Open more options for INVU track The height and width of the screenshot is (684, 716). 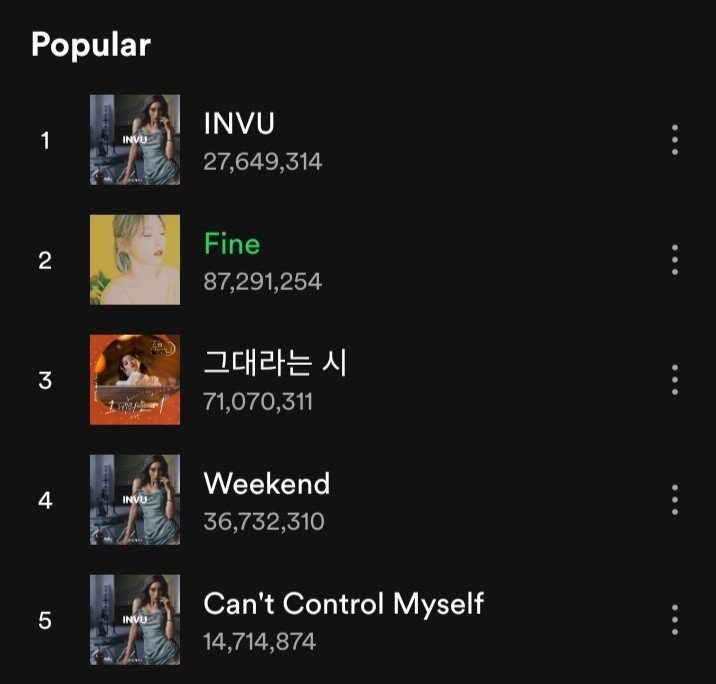(x=675, y=140)
